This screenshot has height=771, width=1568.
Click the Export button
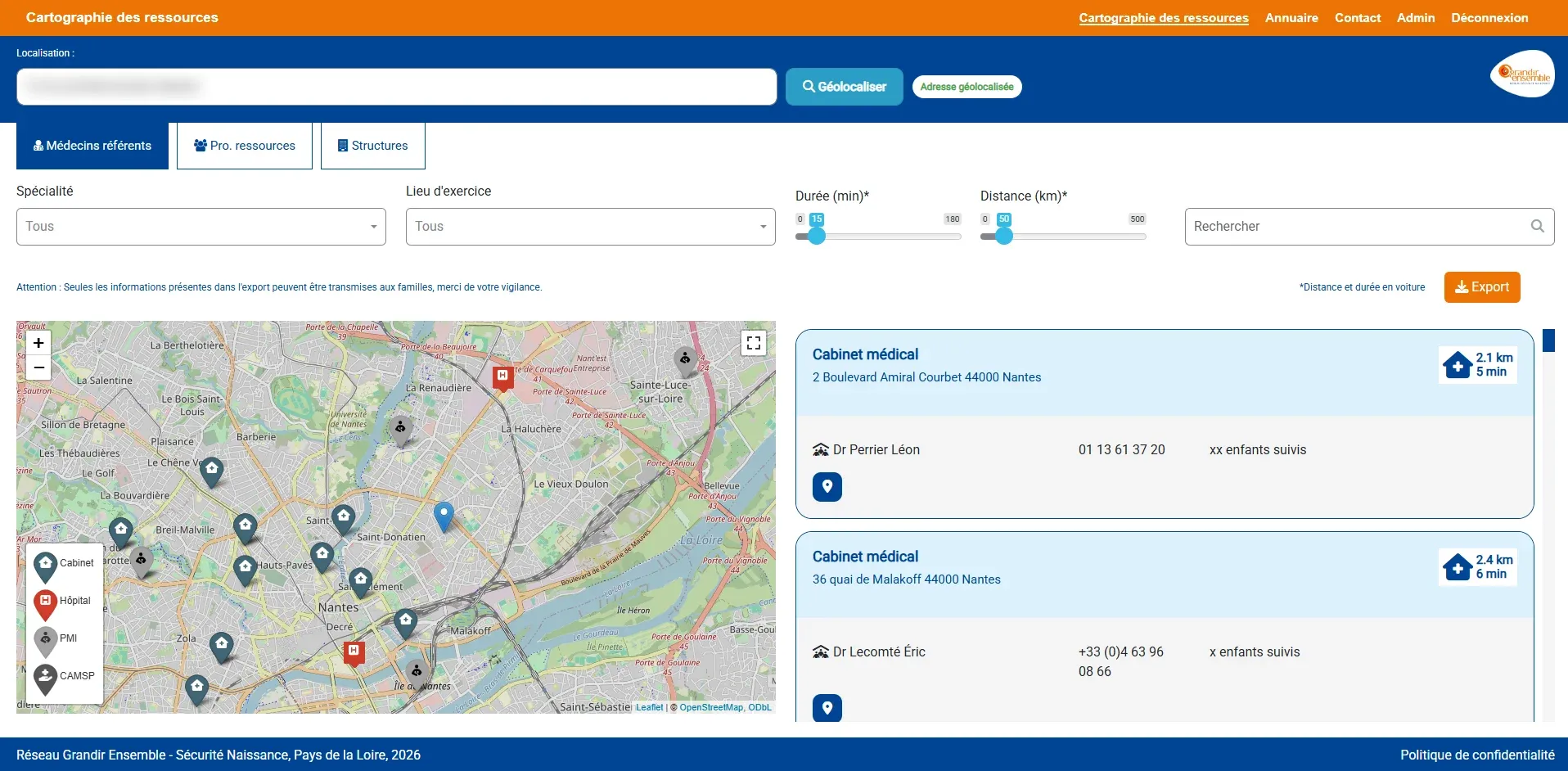click(x=1482, y=287)
